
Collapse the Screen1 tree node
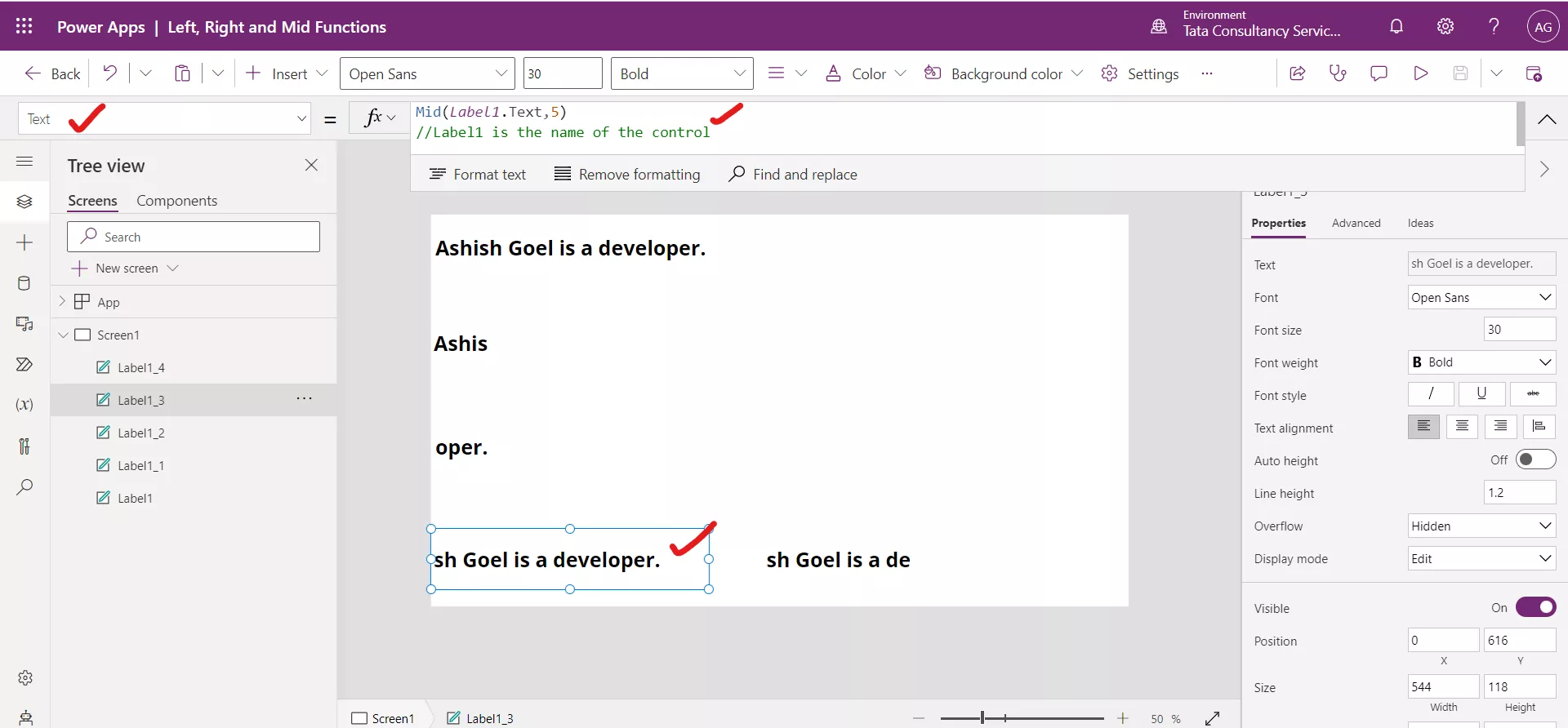63,335
